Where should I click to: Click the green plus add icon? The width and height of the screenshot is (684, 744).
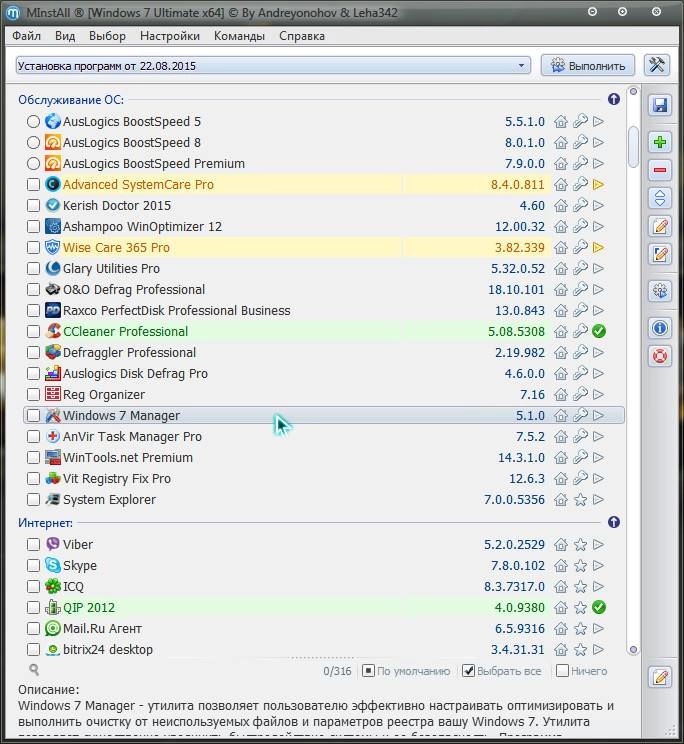coord(660,142)
